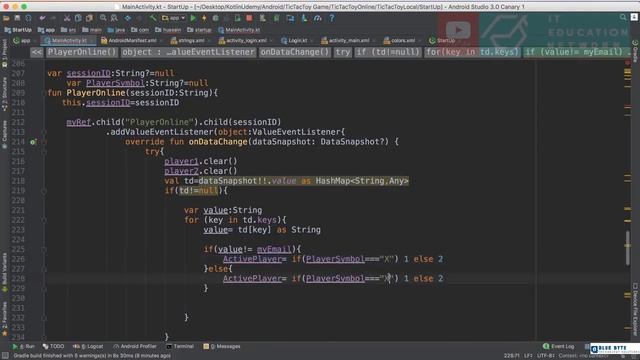This screenshot has height=360, width=640.
Task: Click java folder in navigation bar
Action: pyautogui.click(x=116, y=30)
